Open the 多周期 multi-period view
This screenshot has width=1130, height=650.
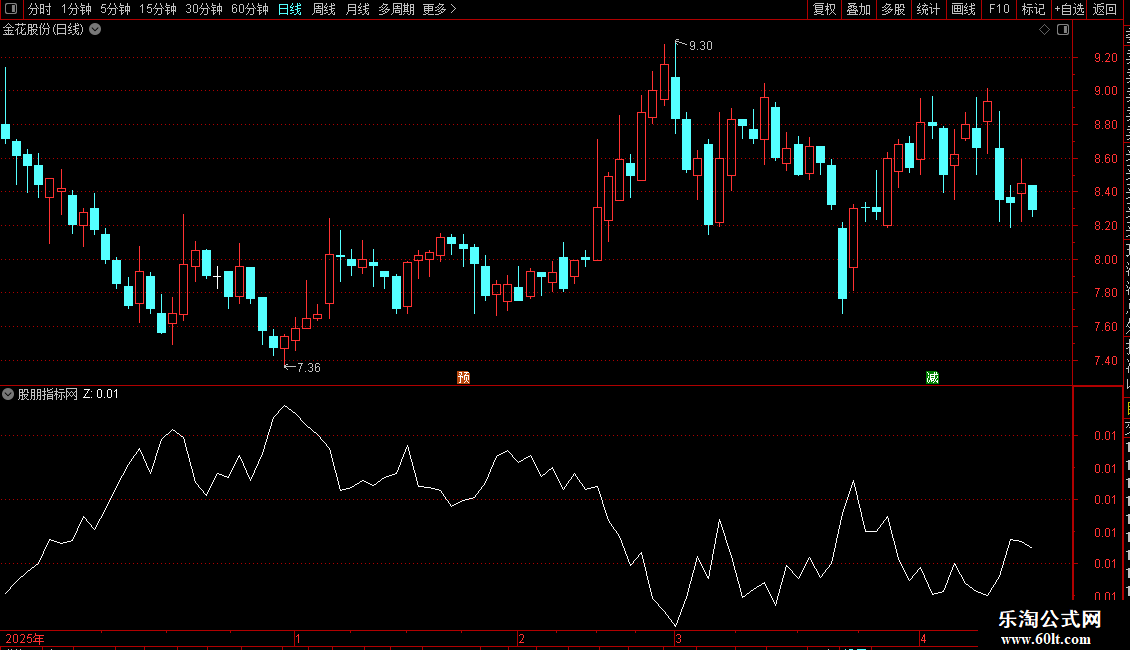point(396,9)
